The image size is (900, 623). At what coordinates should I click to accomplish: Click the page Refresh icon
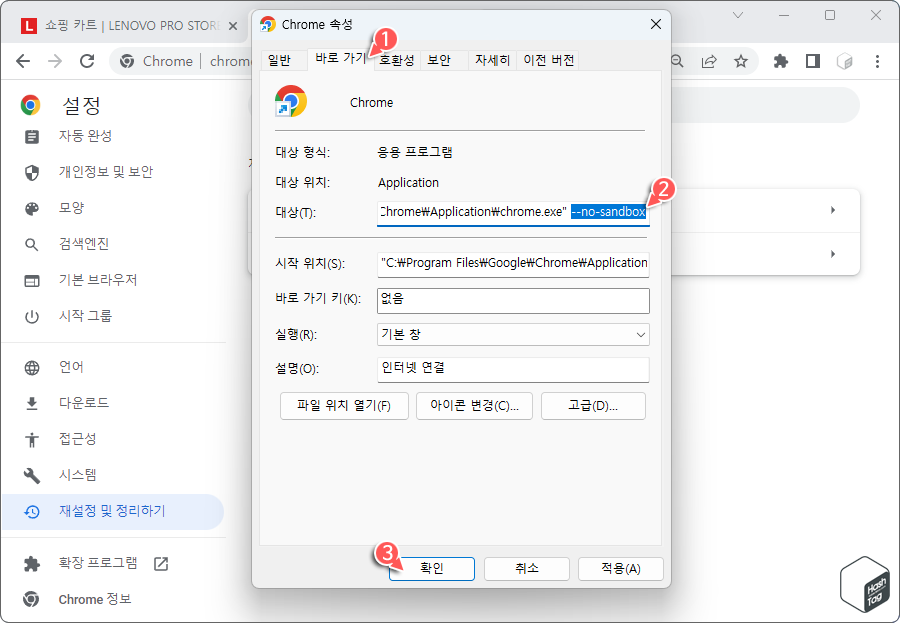87,61
